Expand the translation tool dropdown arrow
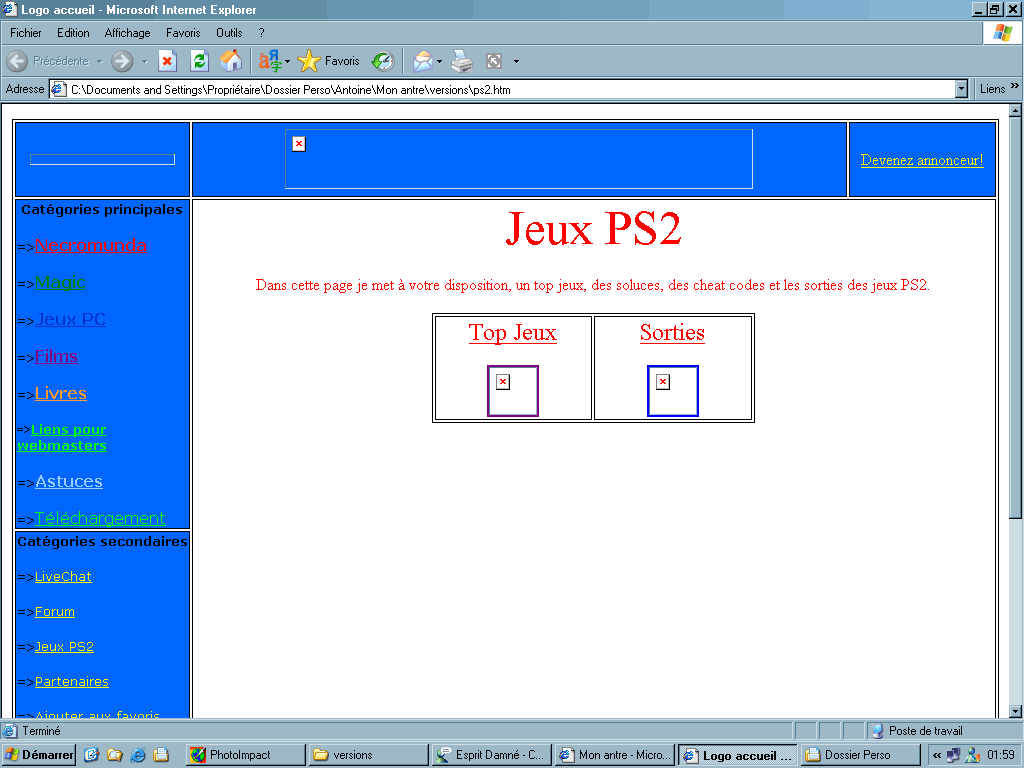 pyautogui.click(x=287, y=62)
